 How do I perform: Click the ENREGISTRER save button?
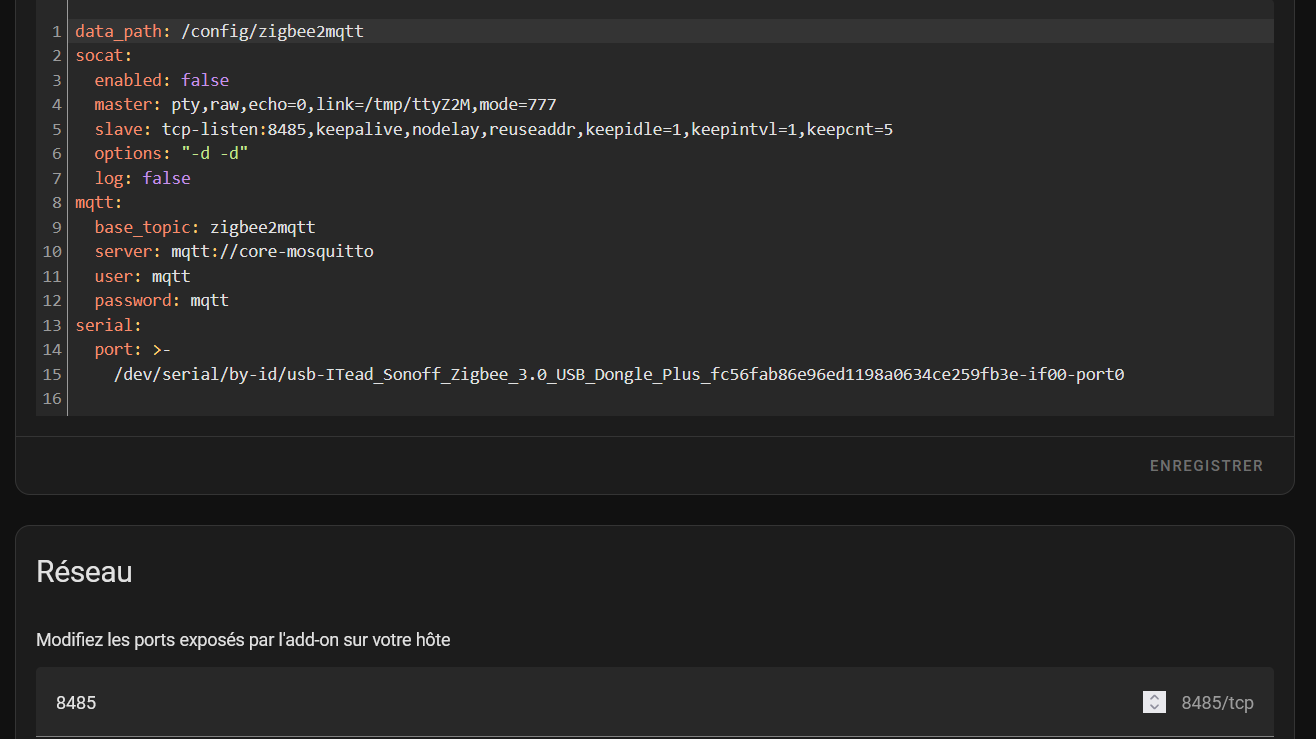click(x=1206, y=466)
